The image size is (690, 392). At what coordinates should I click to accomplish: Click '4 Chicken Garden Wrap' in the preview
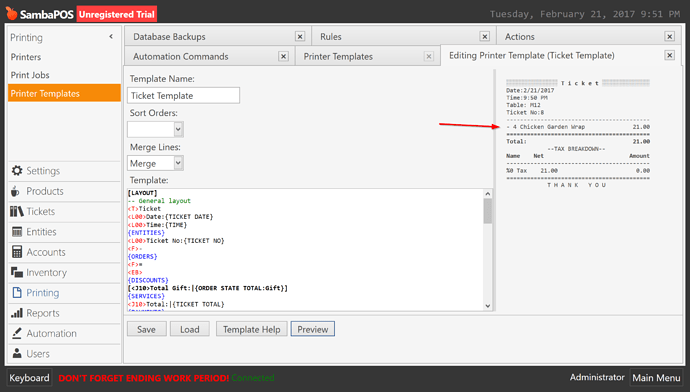[x=549, y=127]
